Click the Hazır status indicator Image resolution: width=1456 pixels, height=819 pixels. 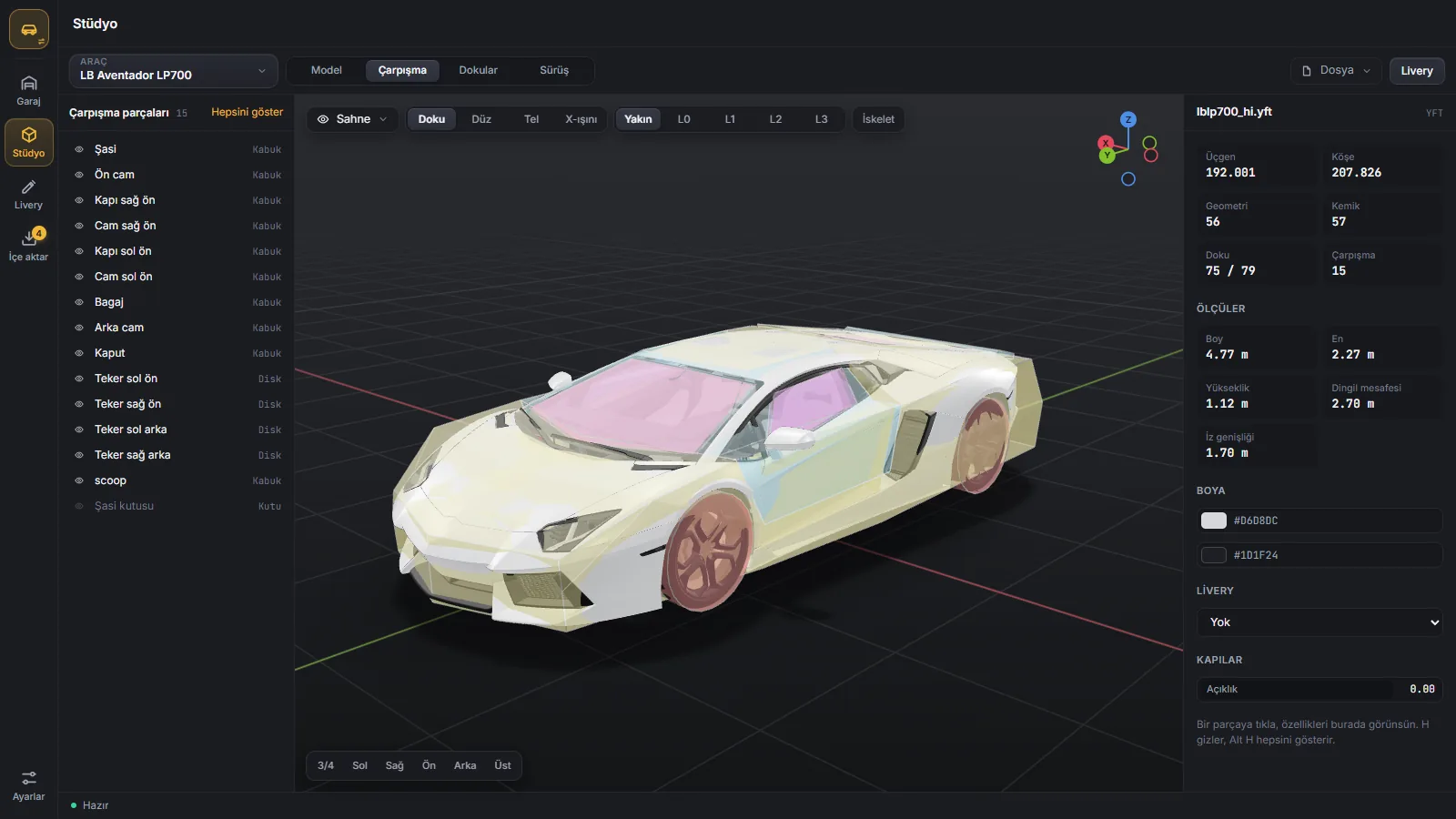[x=89, y=805]
